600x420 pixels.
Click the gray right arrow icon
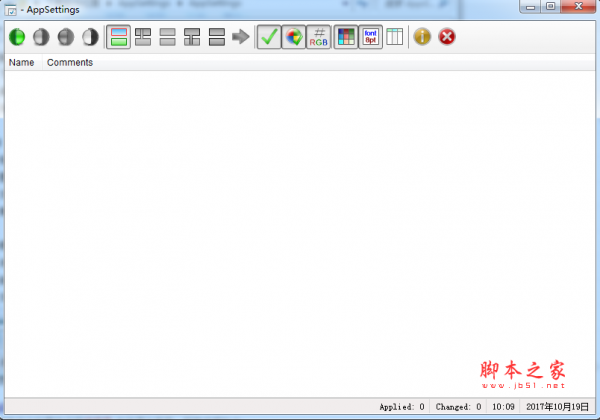click(241, 37)
